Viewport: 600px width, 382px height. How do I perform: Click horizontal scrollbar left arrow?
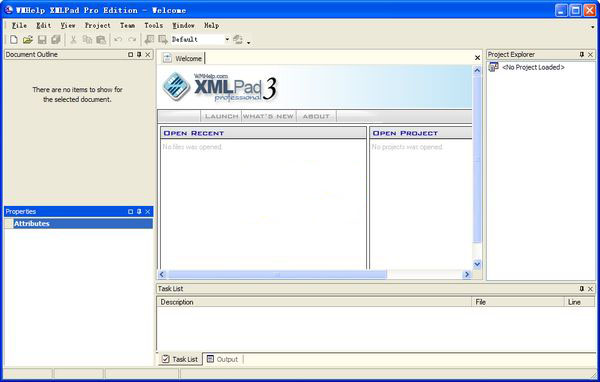pos(162,274)
